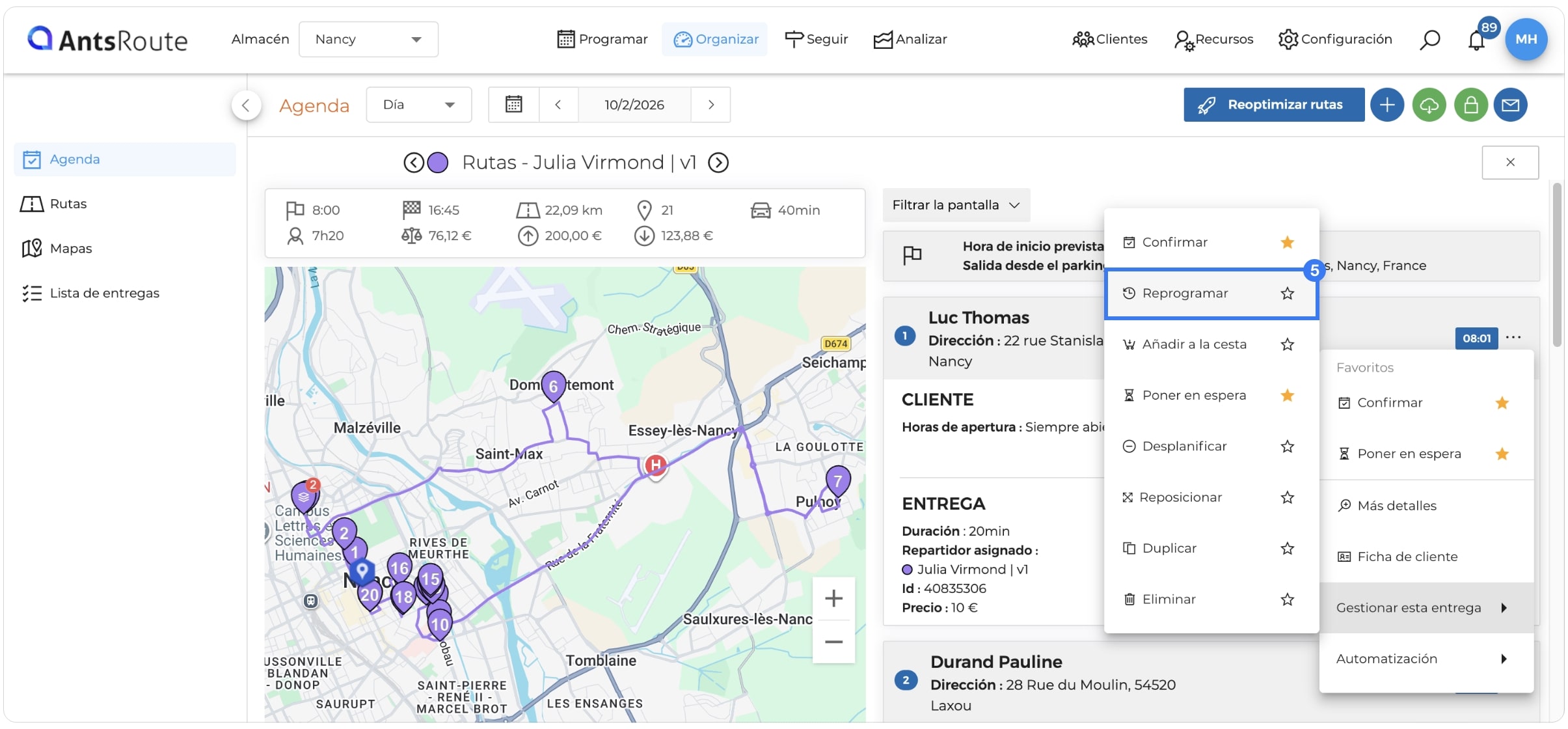Zoom out on the map

pos(833,642)
